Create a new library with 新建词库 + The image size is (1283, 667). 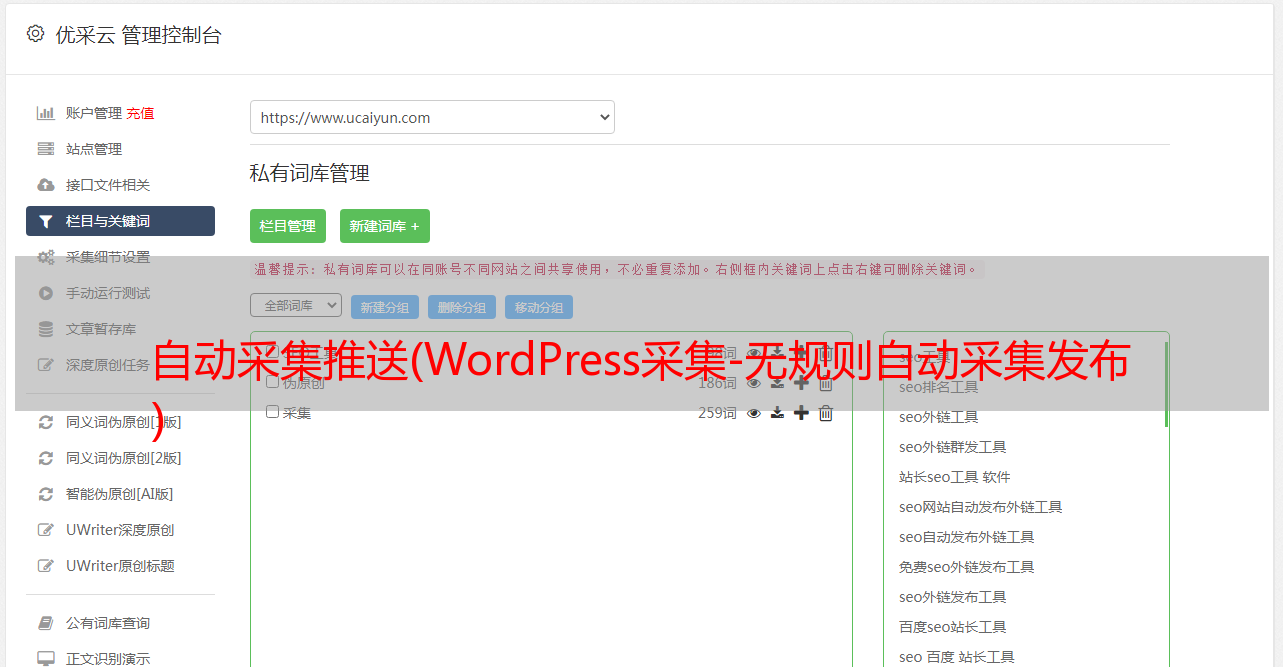click(x=385, y=226)
